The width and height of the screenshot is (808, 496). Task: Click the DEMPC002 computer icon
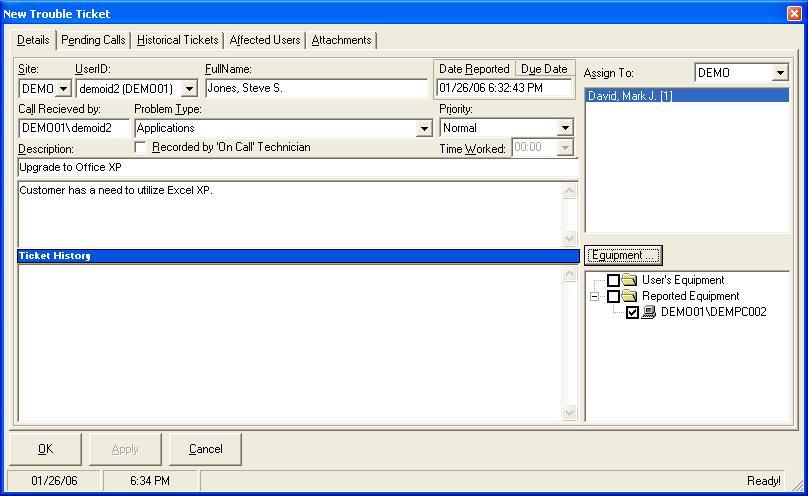649,312
